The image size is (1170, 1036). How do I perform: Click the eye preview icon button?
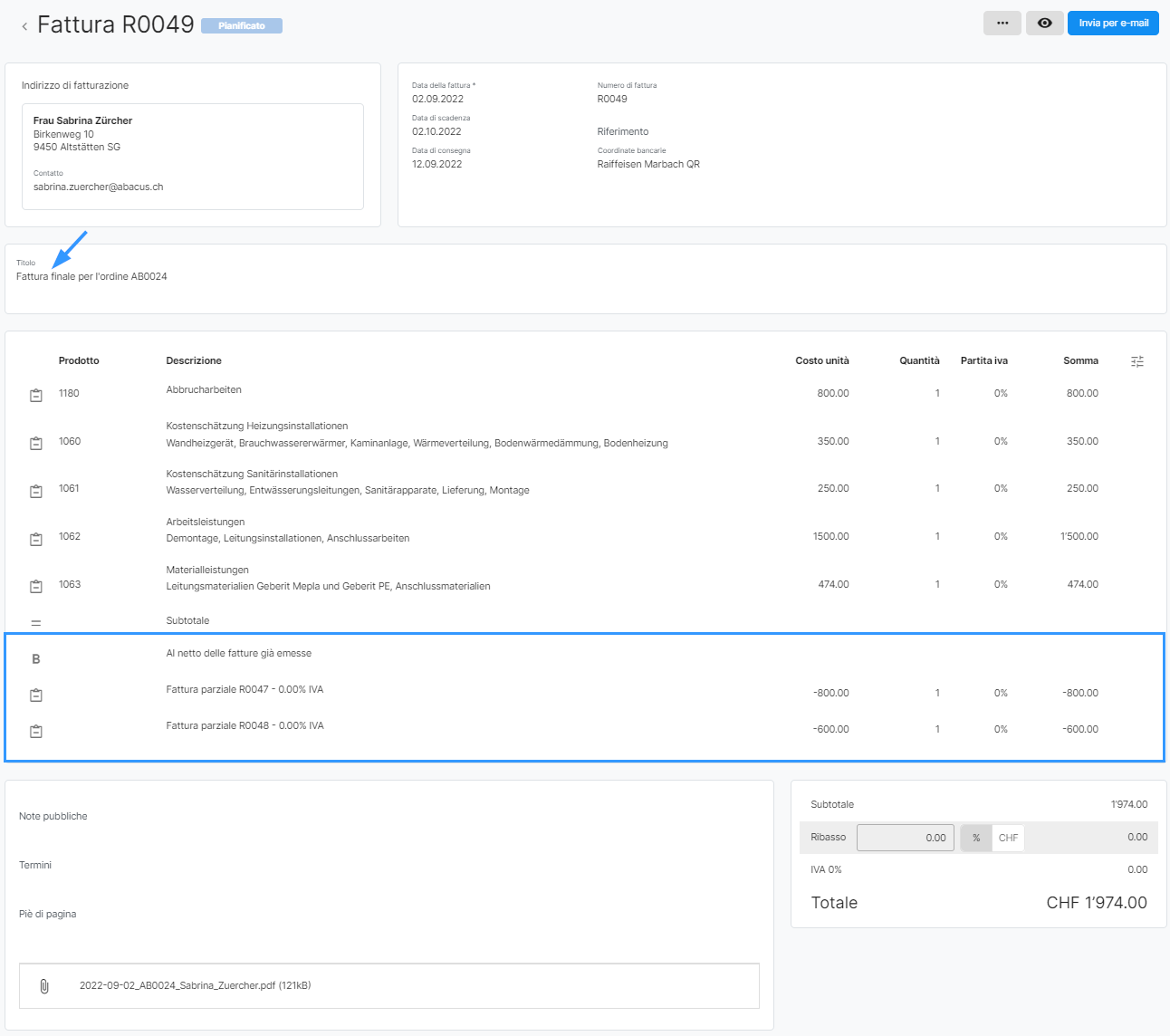(x=1044, y=24)
